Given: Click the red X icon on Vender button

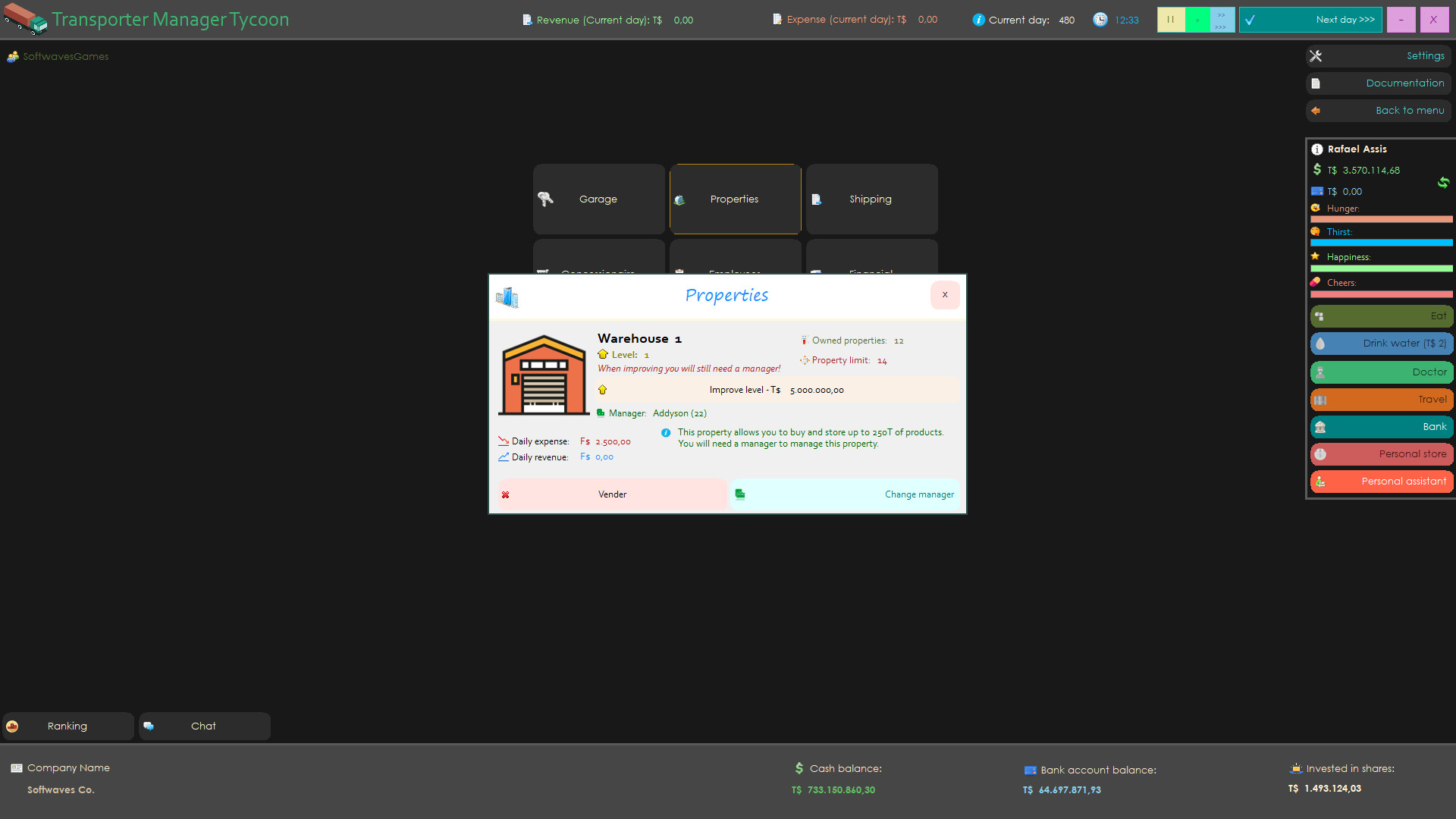Looking at the screenshot, I should coord(506,494).
